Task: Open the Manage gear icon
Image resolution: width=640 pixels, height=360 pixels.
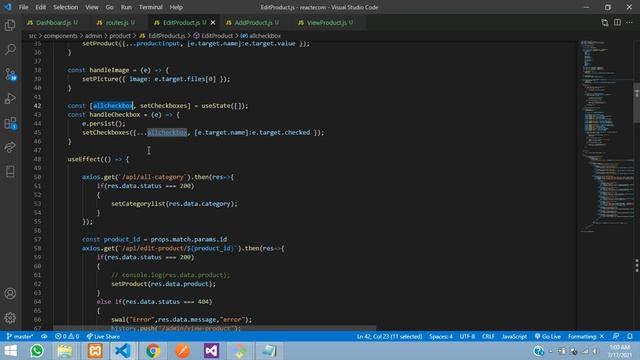Action: tap(10, 318)
